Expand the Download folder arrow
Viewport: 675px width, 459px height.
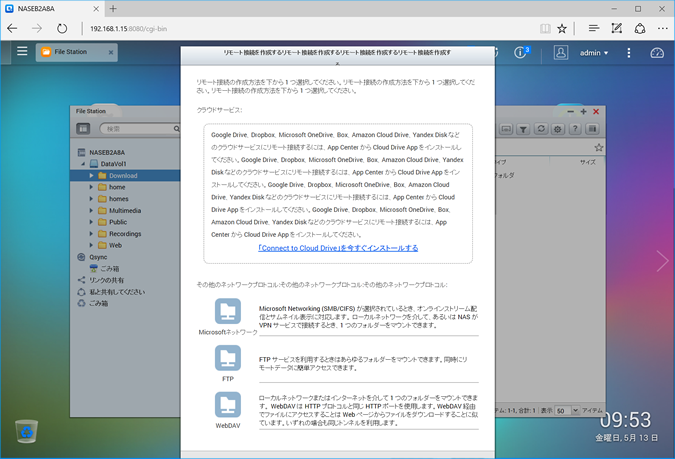click(91, 176)
